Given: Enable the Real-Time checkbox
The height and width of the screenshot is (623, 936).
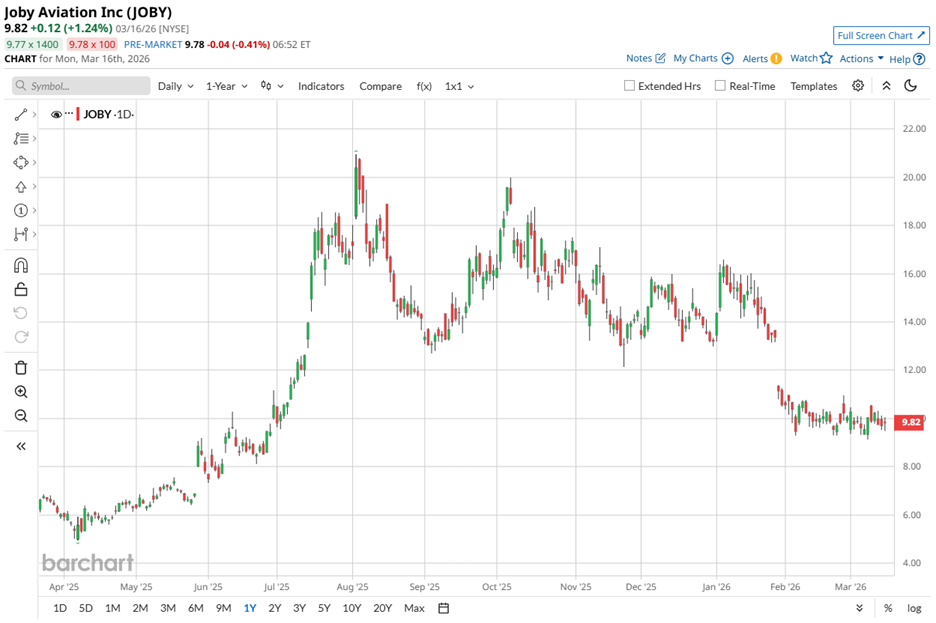Looking at the screenshot, I should [721, 85].
